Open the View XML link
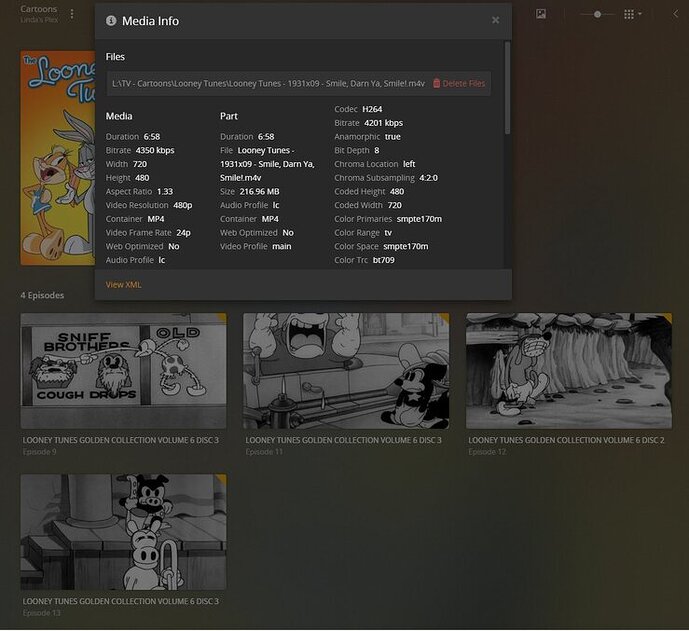 click(123, 285)
